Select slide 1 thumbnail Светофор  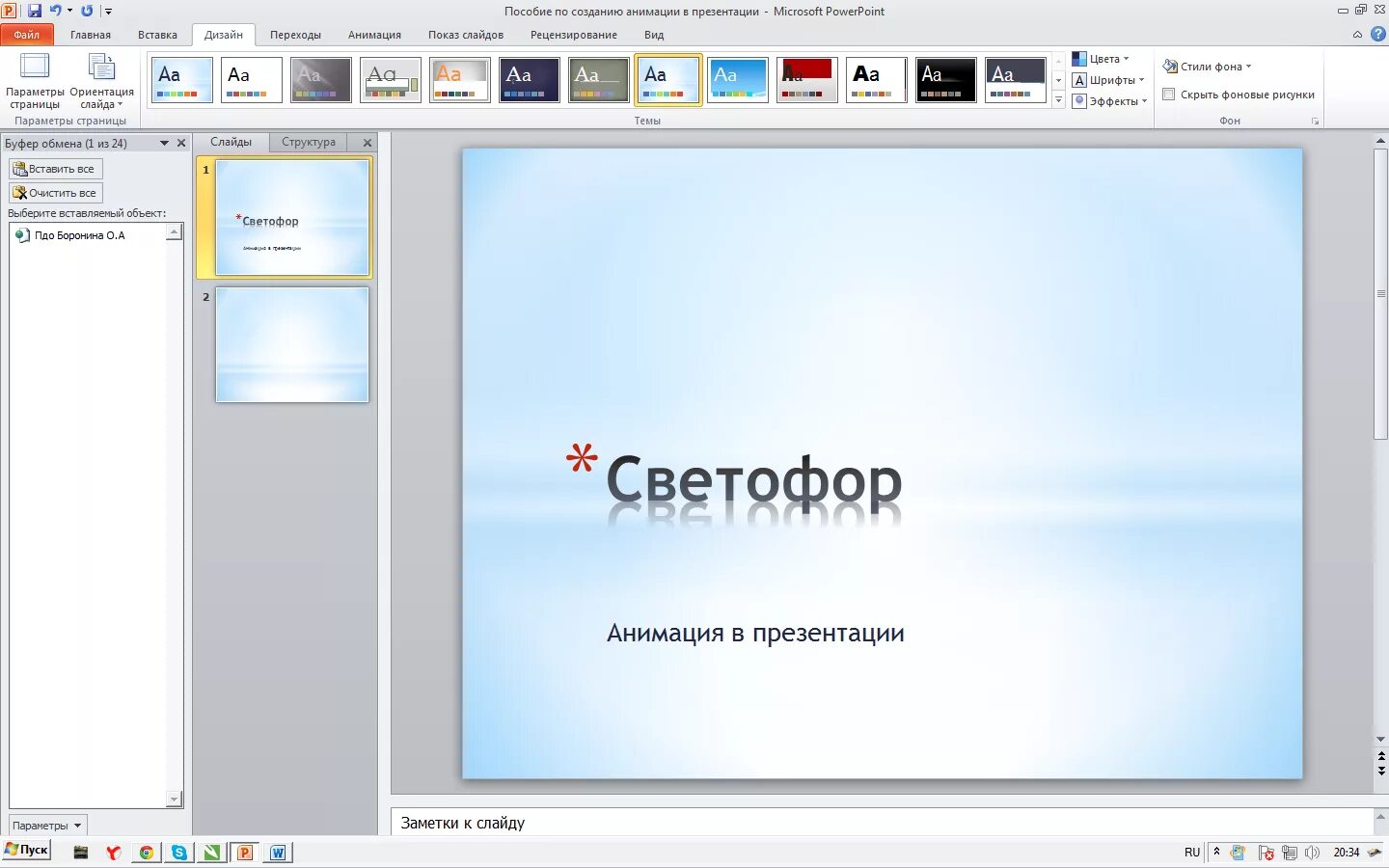(x=292, y=218)
